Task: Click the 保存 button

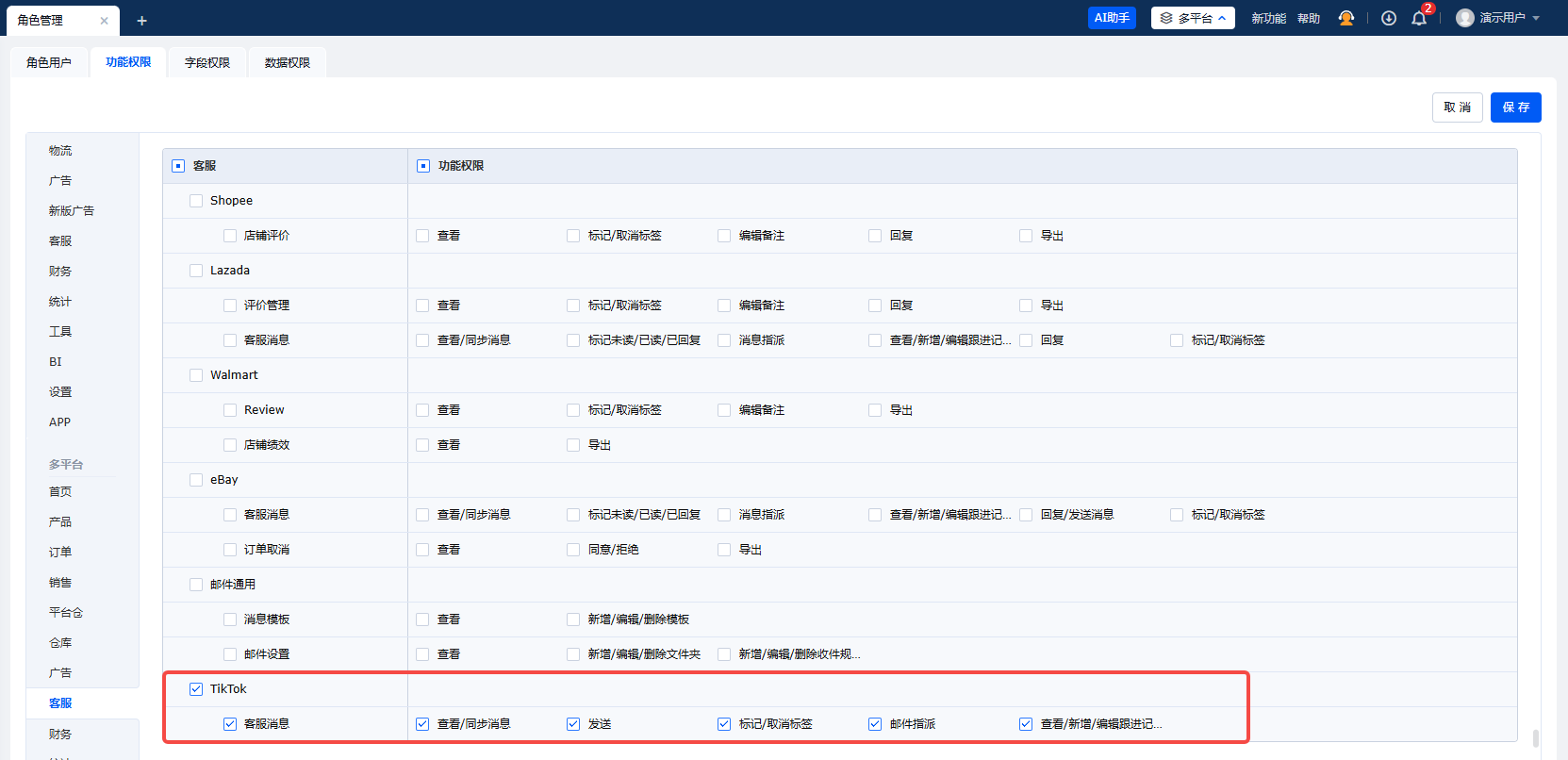Action: click(x=1516, y=107)
